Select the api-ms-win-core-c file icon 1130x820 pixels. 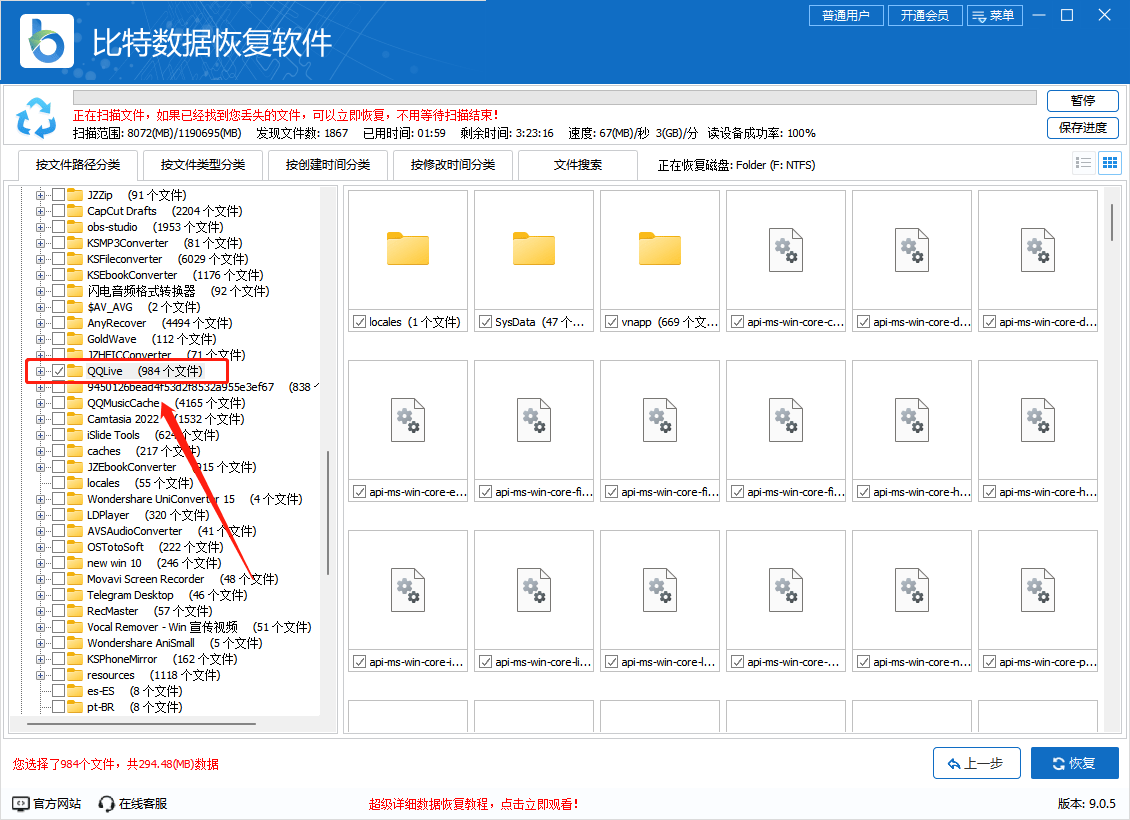786,250
